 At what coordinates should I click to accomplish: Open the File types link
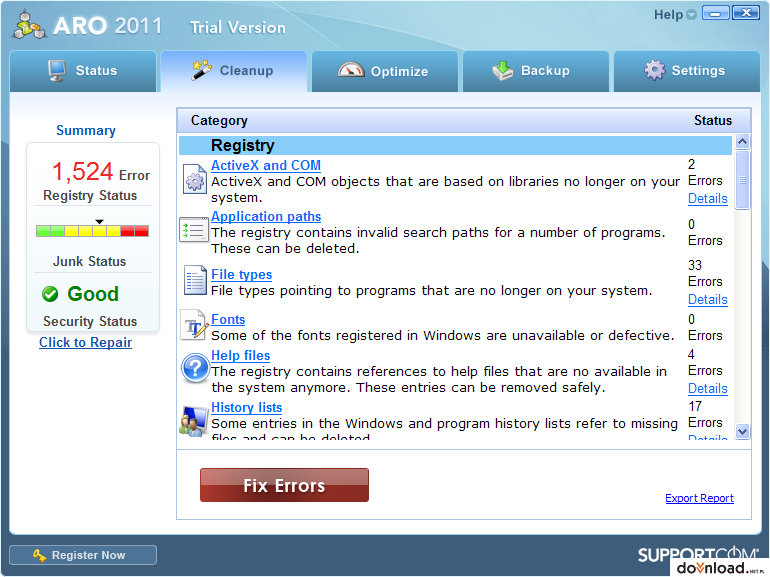pos(242,275)
